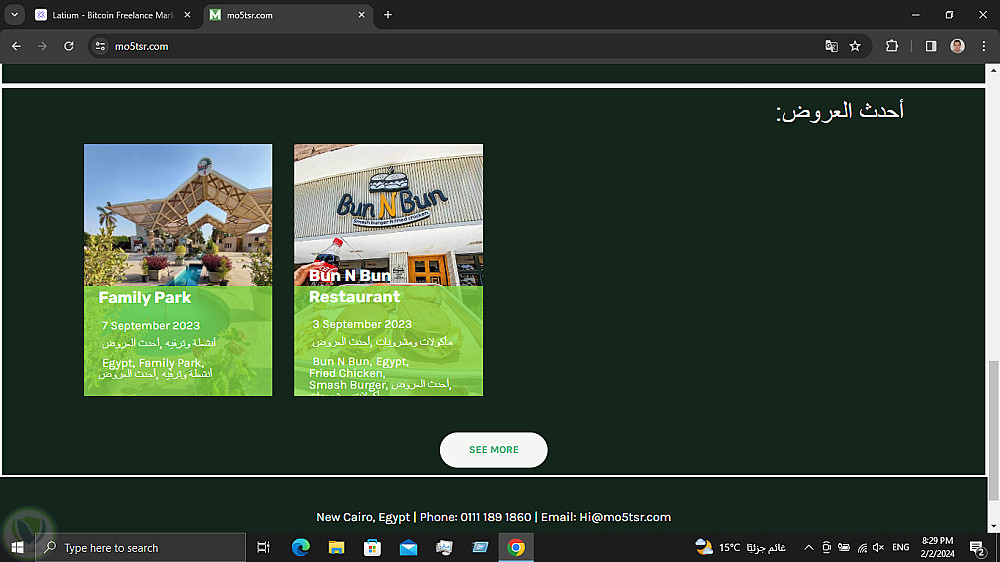1000x562 pixels.
Task: Click the forward navigation arrow
Action: [42, 46]
